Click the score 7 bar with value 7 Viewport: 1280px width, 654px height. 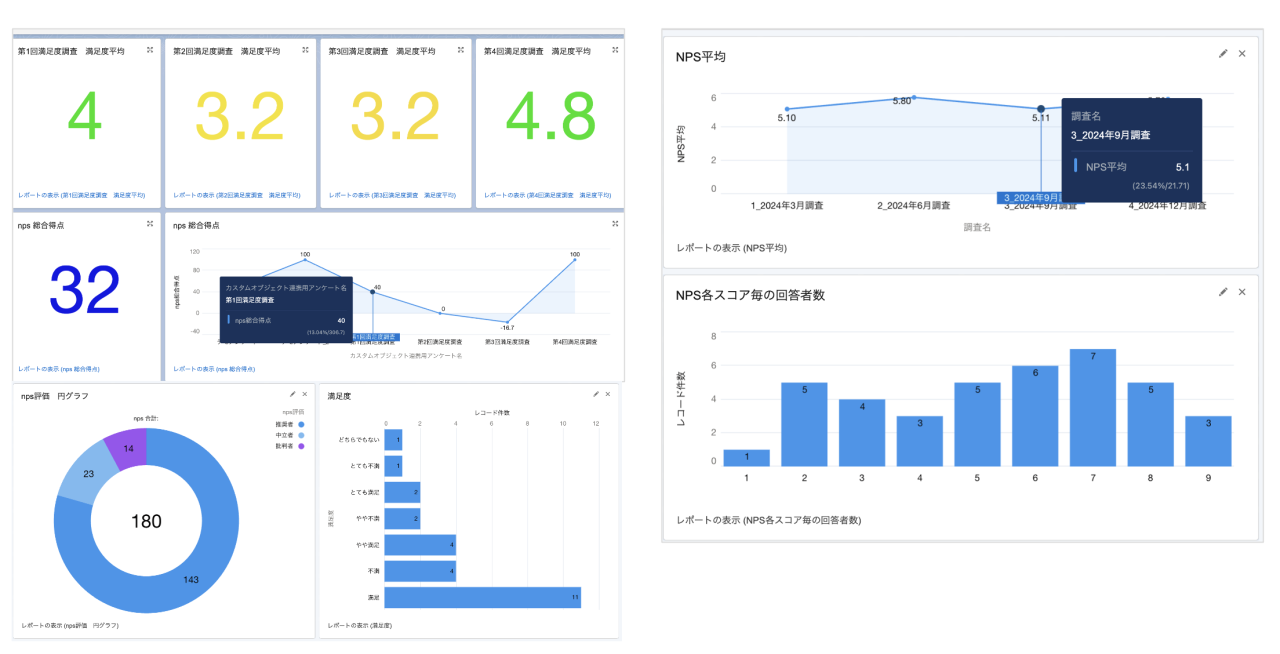click(1093, 408)
